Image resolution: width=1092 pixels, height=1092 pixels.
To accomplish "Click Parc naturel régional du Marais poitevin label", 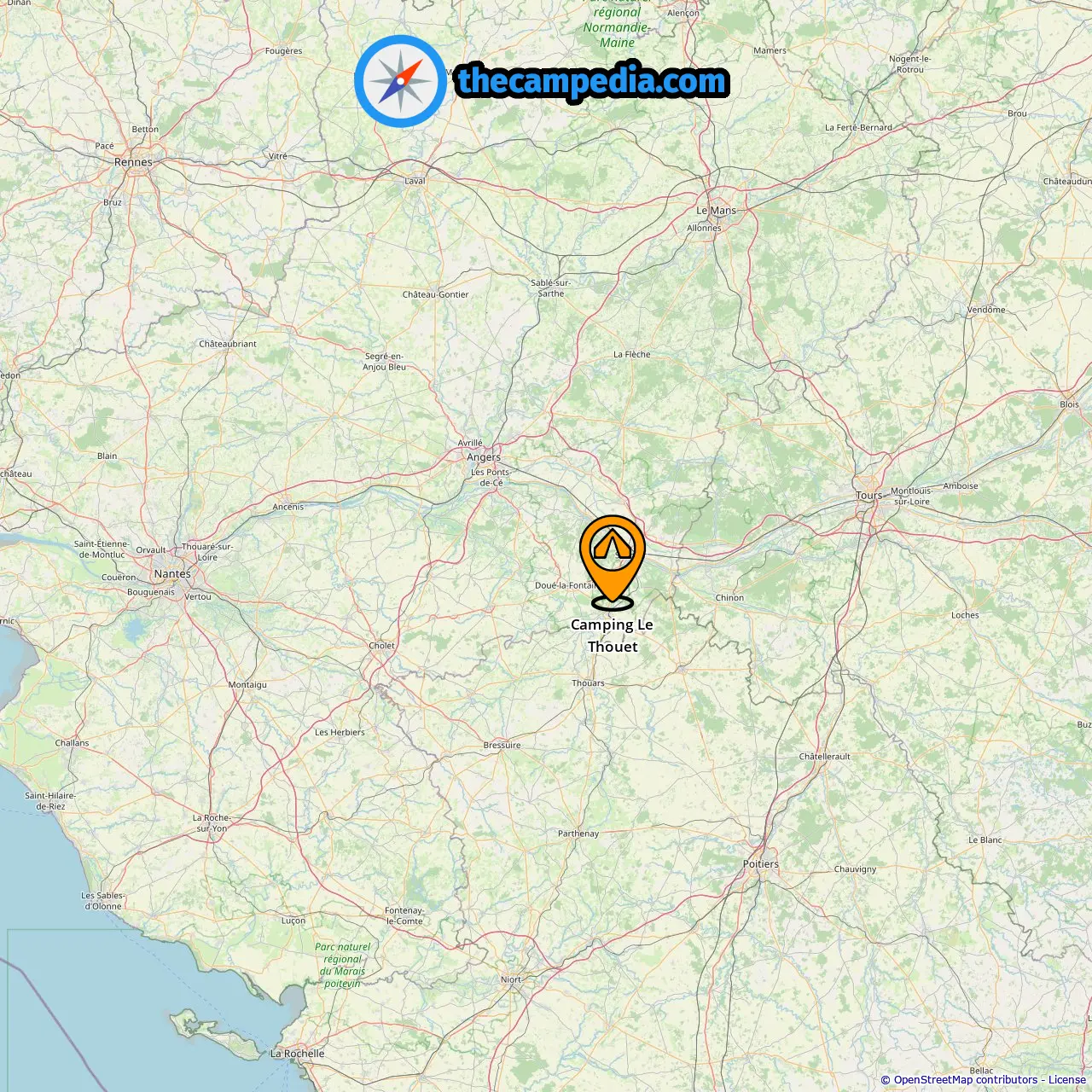I will tap(342, 965).
